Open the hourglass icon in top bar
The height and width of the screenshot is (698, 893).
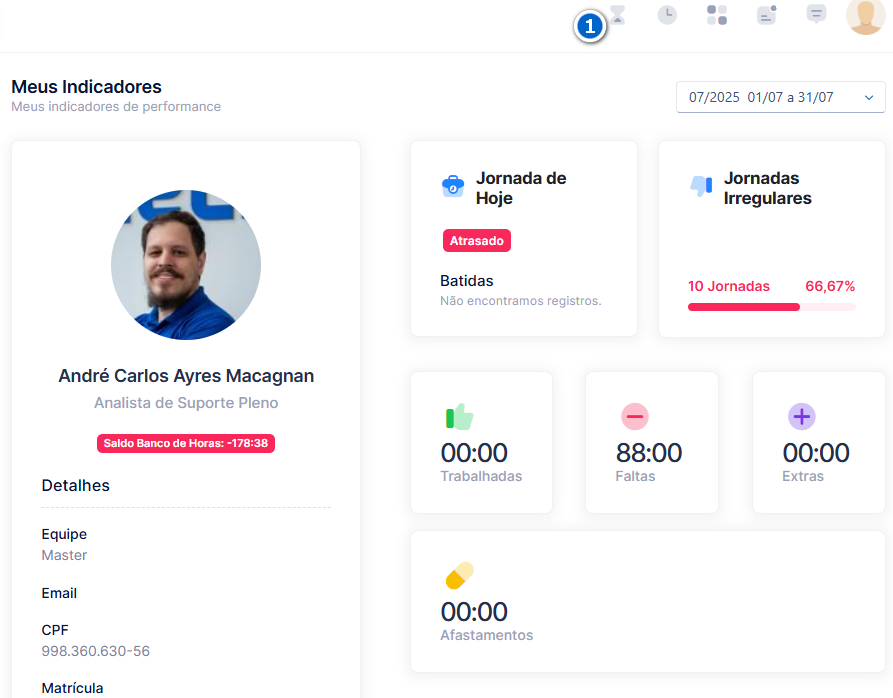(618, 15)
